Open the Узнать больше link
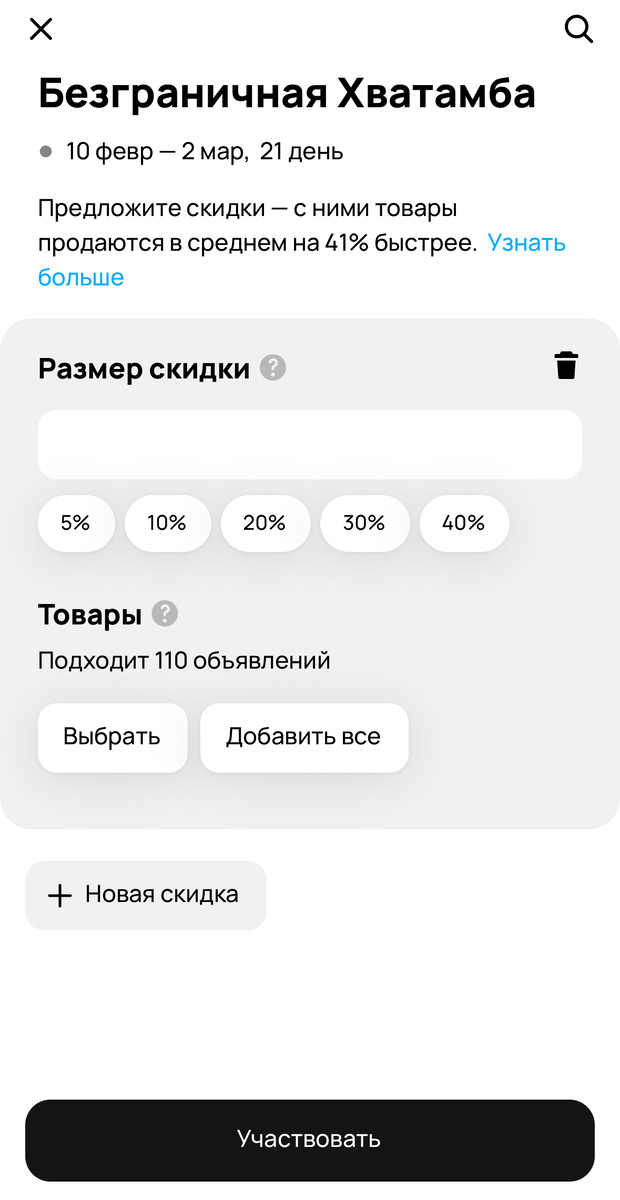 coord(527,242)
